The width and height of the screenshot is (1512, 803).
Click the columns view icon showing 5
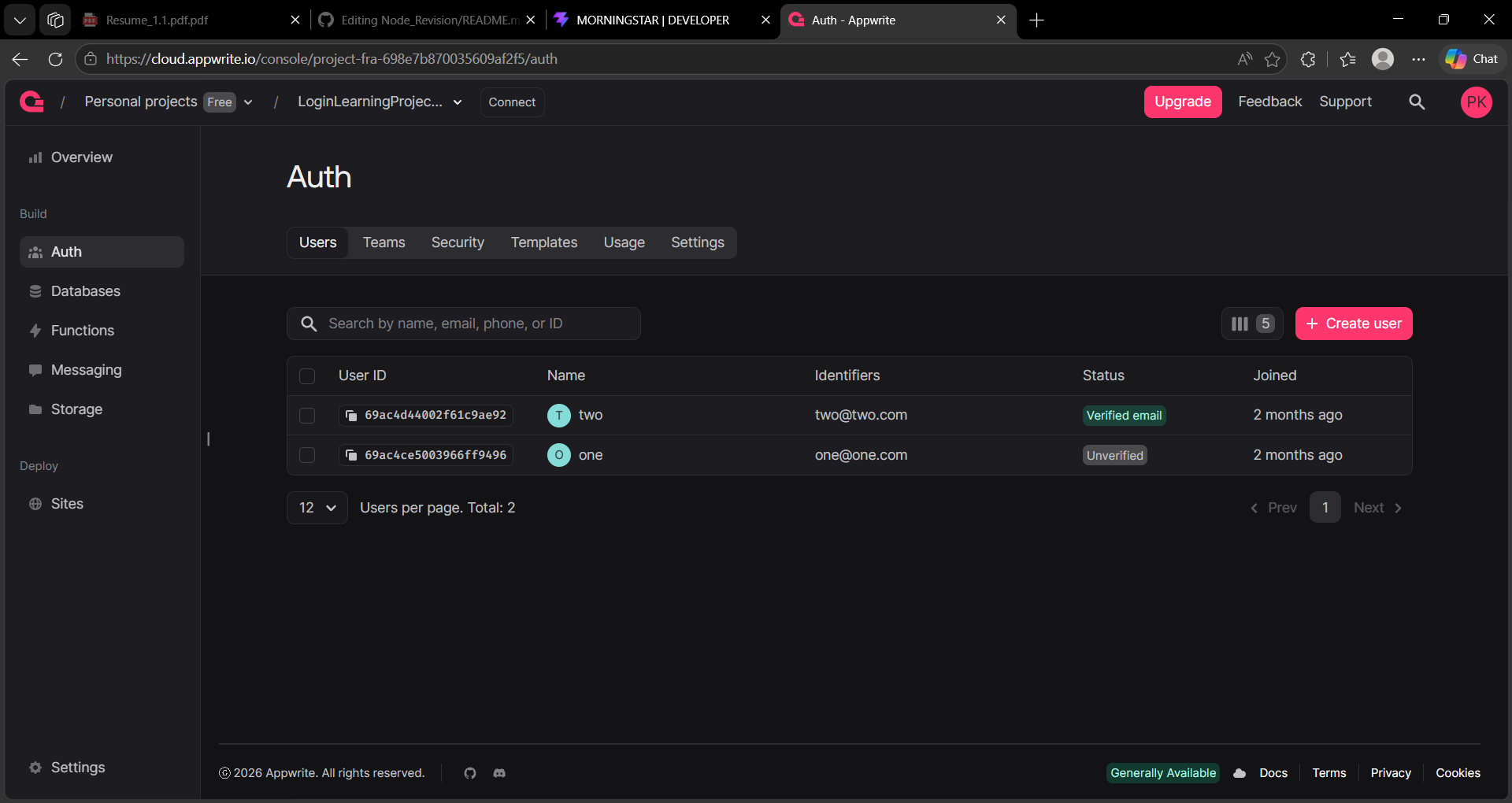coord(1252,324)
